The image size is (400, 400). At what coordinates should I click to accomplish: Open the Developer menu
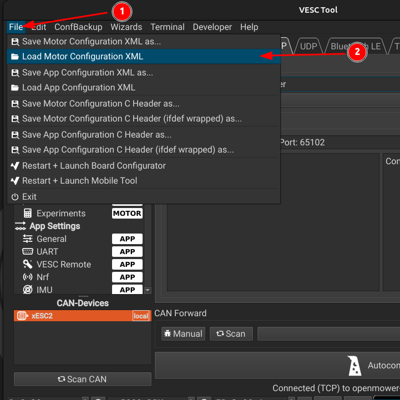click(212, 27)
